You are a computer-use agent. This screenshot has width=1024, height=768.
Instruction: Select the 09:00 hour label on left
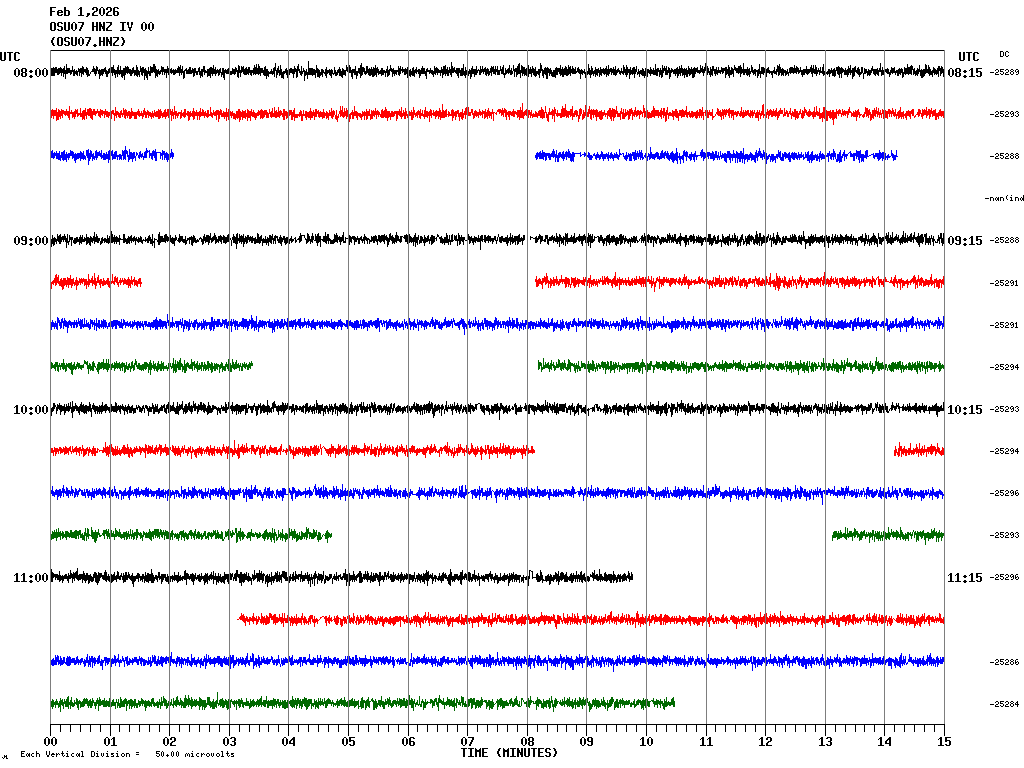pyautogui.click(x=31, y=241)
